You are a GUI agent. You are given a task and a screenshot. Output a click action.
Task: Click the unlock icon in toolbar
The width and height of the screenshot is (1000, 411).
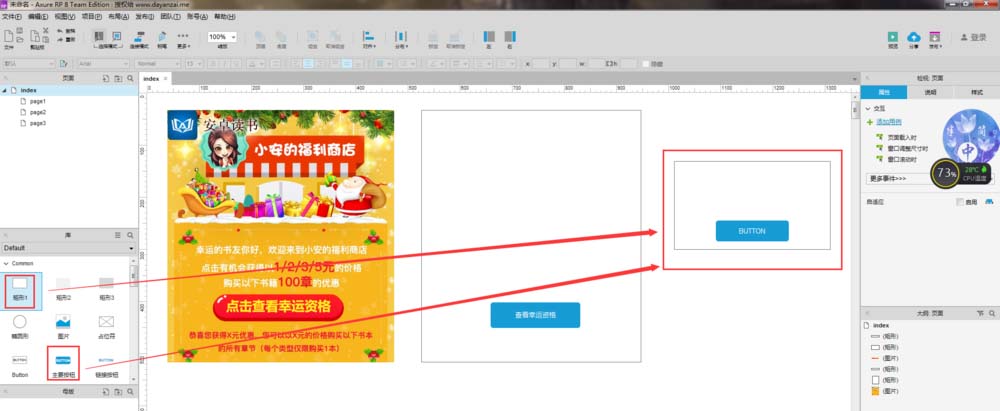[455, 36]
